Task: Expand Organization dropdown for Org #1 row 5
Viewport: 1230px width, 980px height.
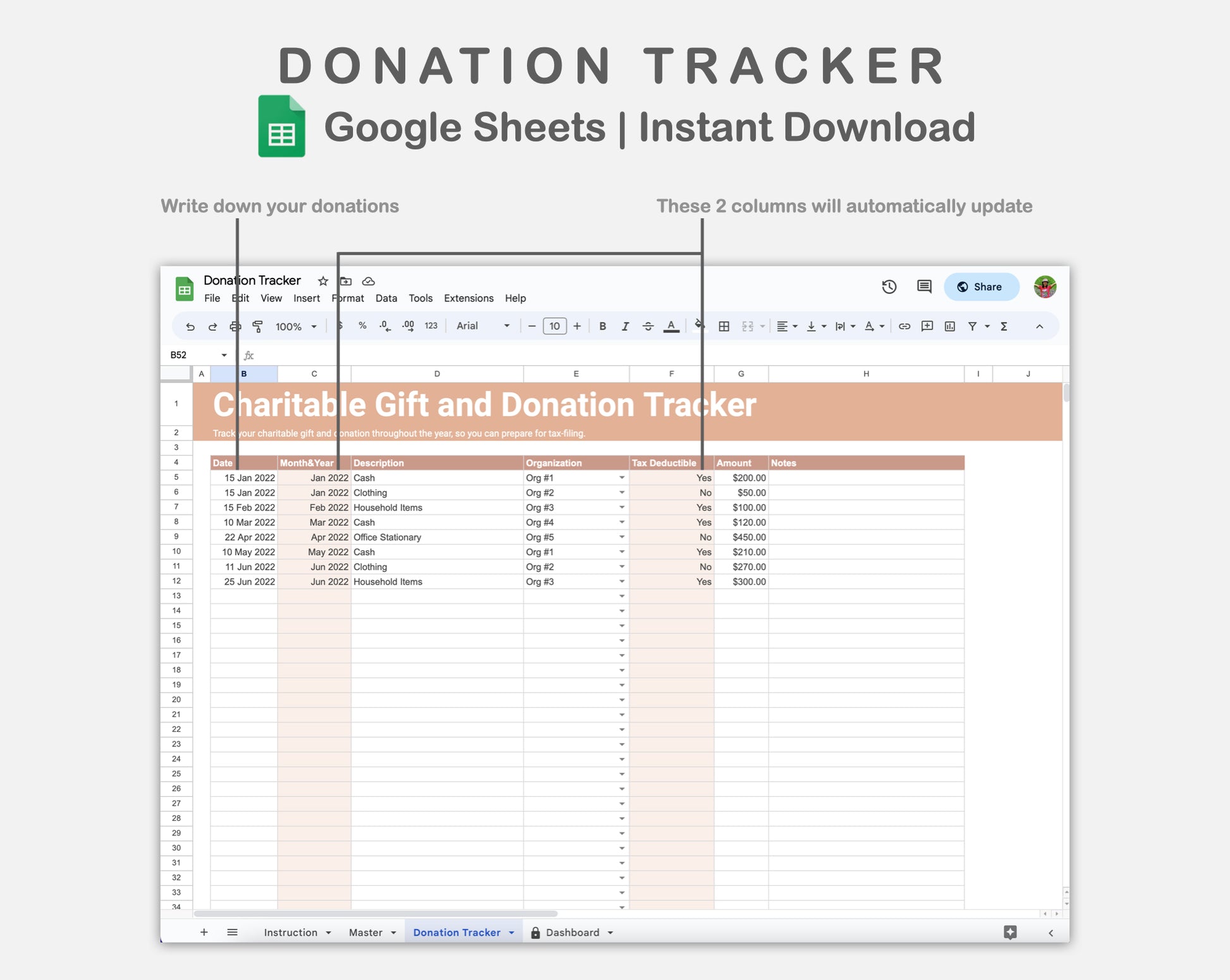Action: point(621,478)
